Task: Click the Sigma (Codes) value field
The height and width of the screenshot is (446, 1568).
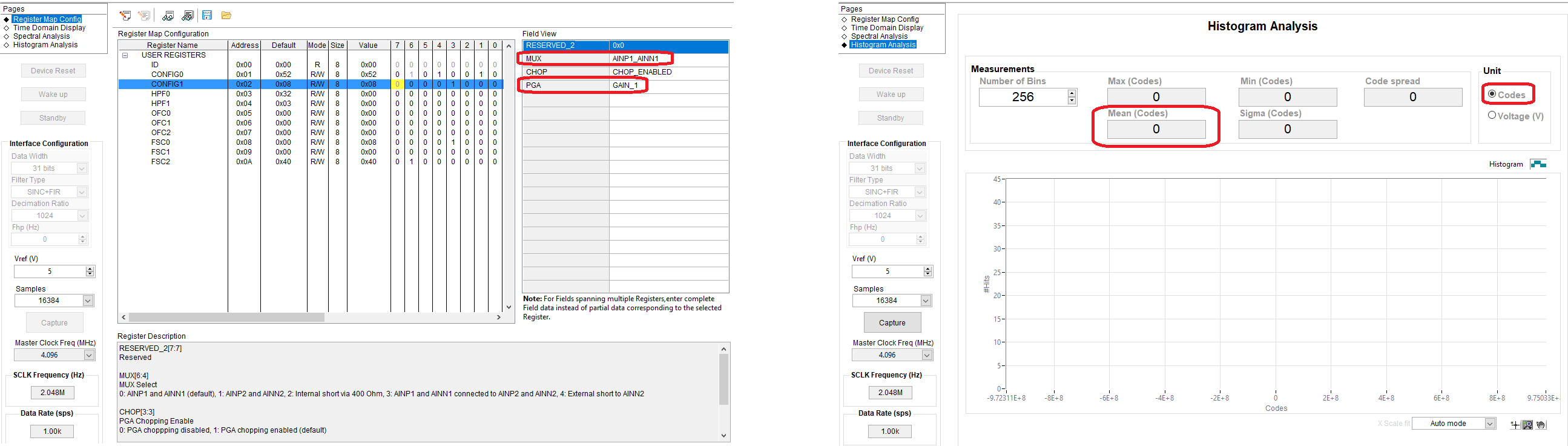Action: coord(1287,129)
